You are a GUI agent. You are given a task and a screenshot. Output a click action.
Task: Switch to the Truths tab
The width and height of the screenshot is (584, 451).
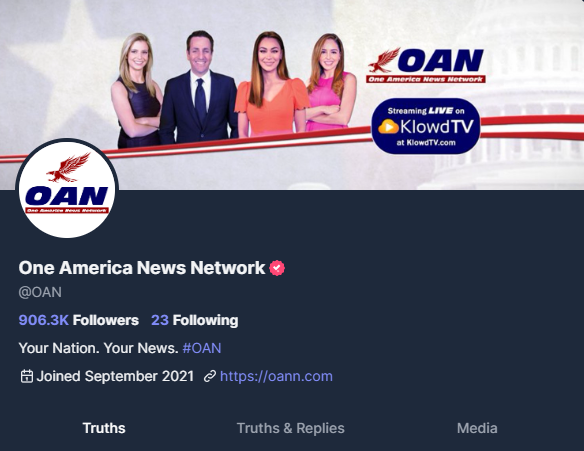coord(104,428)
